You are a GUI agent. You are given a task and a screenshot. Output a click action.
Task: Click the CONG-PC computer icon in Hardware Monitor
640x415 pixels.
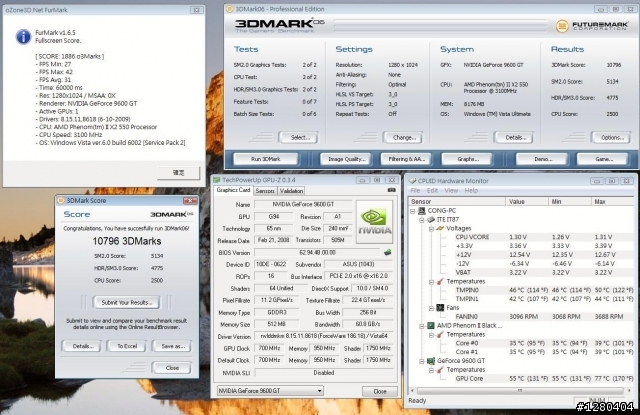[422, 211]
